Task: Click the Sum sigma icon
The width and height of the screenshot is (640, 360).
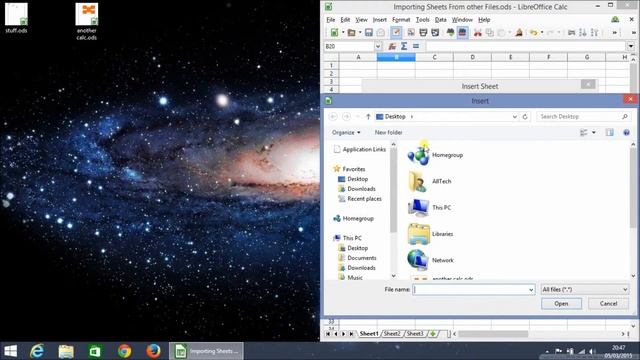Action: pyautogui.click(x=404, y=47)
